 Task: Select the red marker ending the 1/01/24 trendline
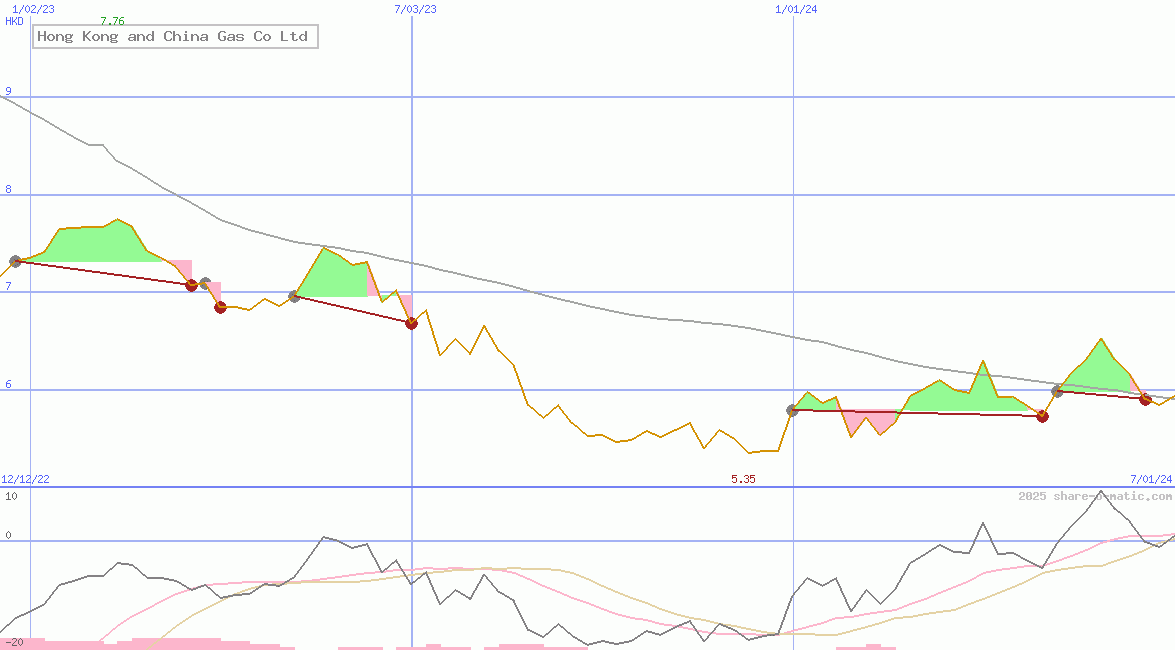click(x=1043, y=416)
